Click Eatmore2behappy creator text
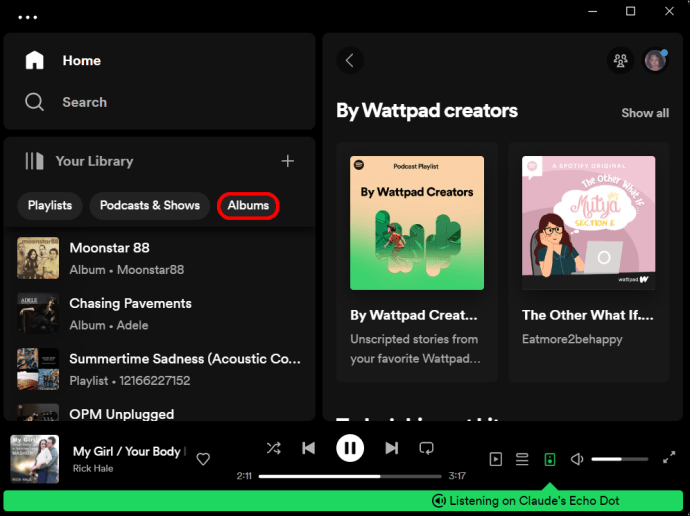This screenshot has width=690, height=516. pos(572,339)
